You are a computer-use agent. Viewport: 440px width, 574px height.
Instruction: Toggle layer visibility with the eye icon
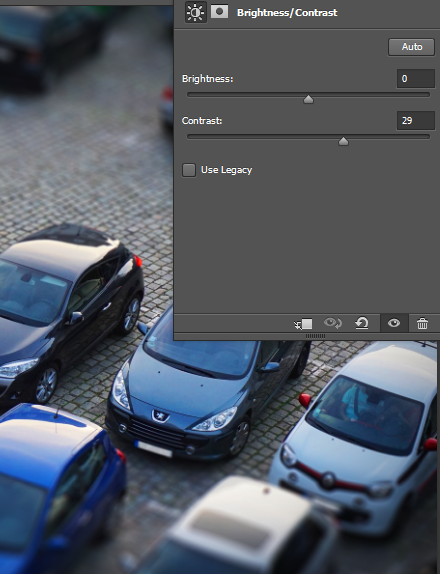click(394, 323)
